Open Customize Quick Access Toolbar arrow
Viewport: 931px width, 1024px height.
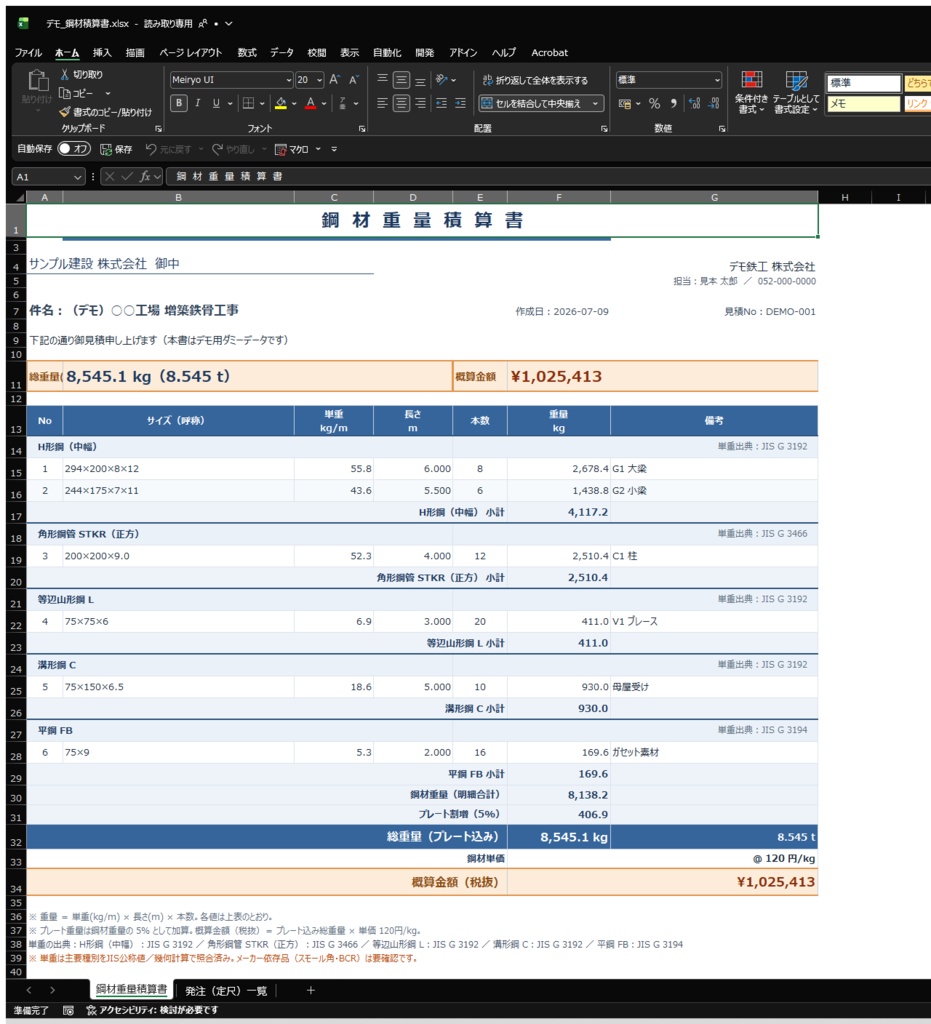(334, 150)
